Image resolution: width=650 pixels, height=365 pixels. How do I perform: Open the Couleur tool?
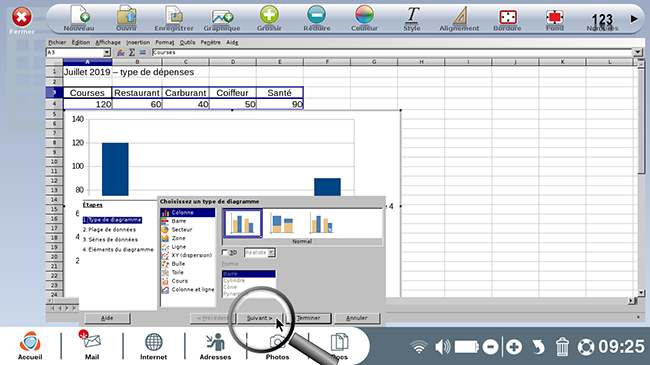coord(364,15)
